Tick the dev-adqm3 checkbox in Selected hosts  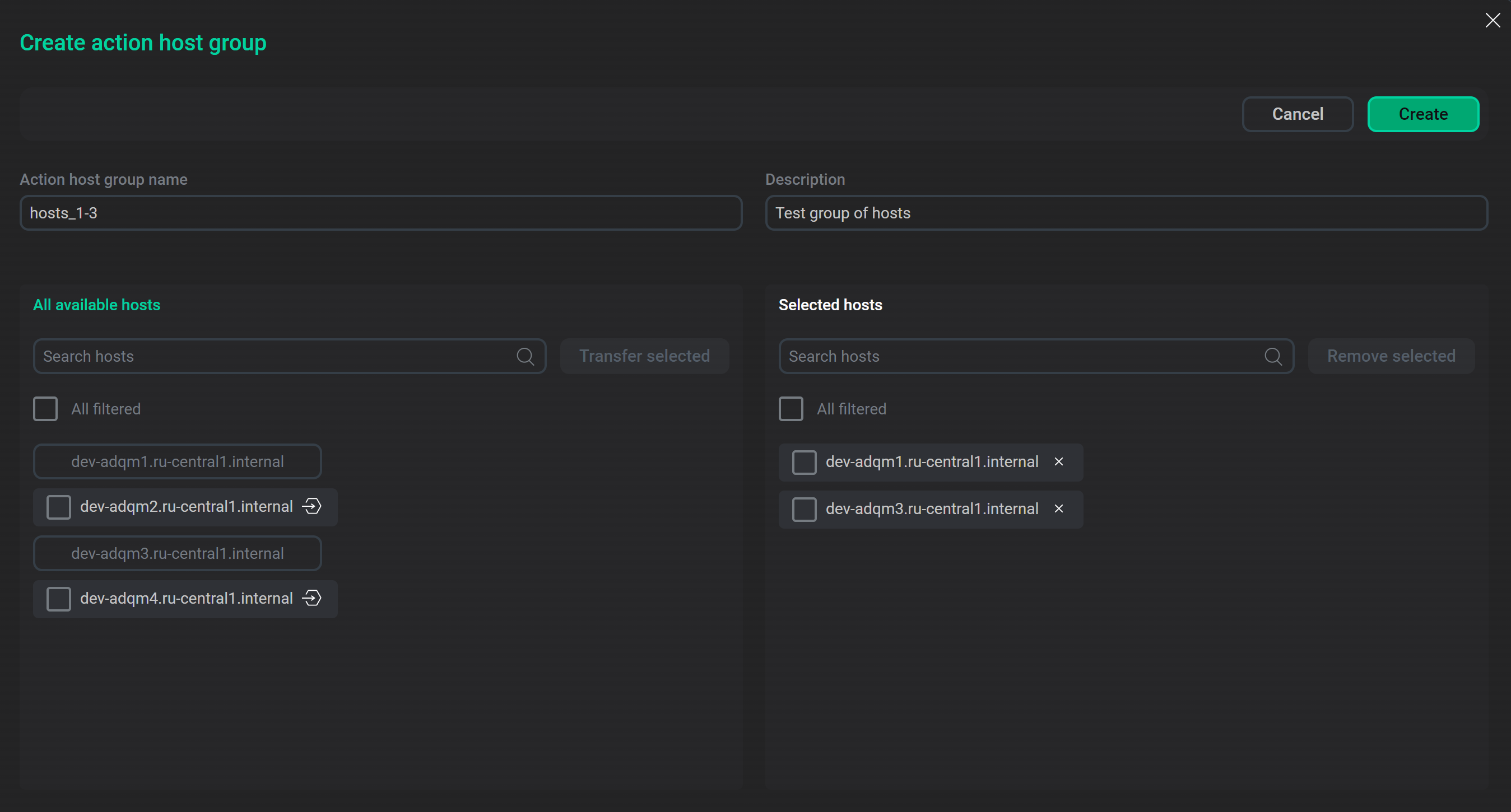[x=804, y=509]
